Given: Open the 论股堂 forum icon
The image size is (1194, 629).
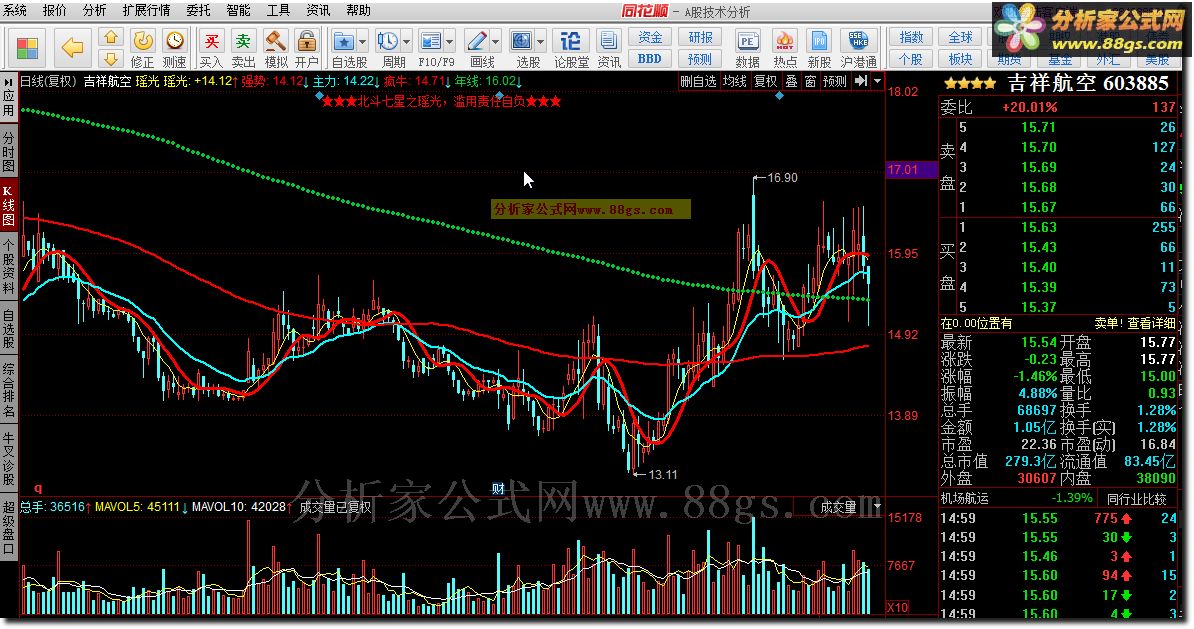Looking at the screenshot, I should pyautogui.click(x=570, y=40).
